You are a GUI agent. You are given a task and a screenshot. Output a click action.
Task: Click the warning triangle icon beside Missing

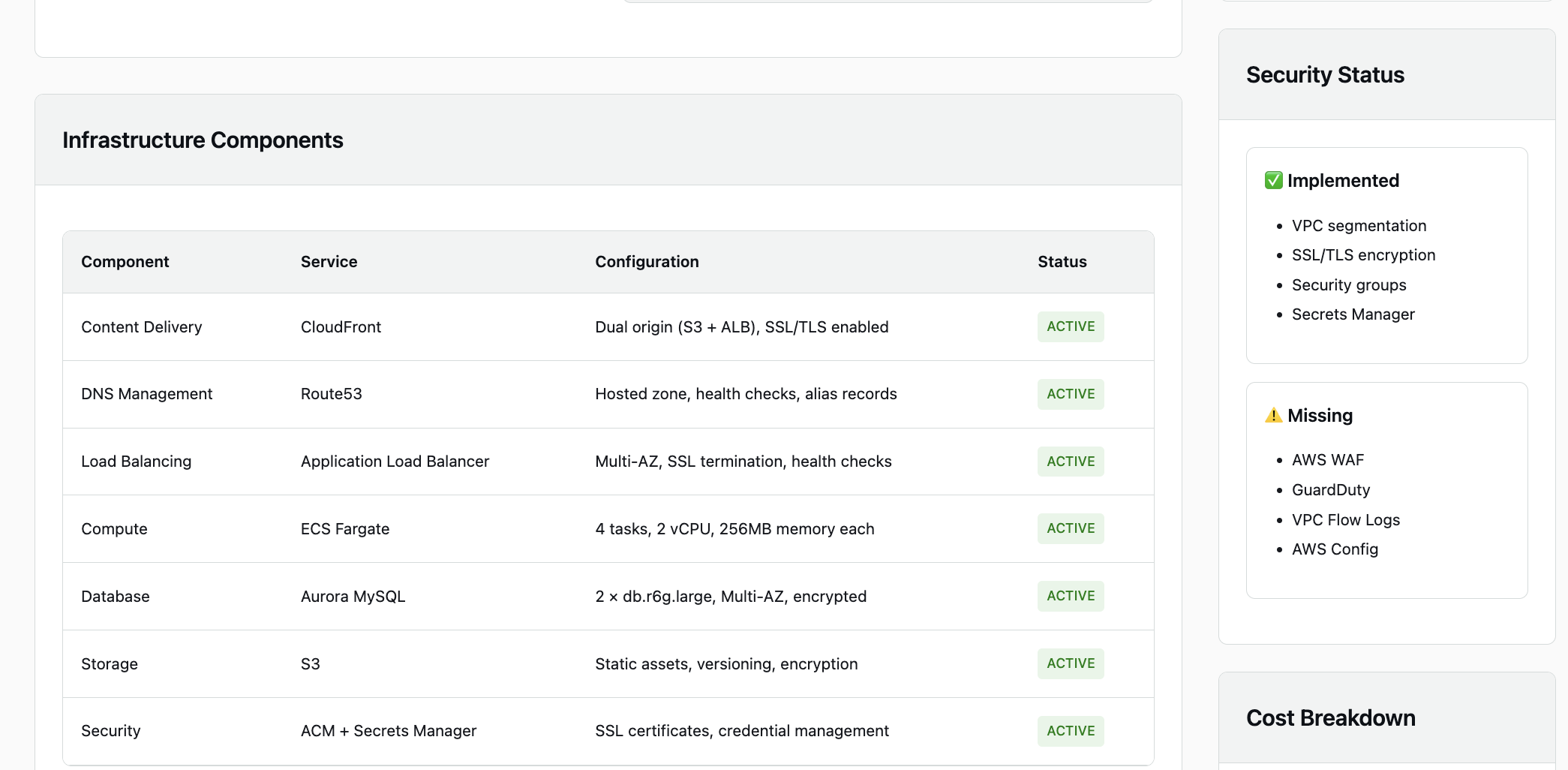[1273, 415]
